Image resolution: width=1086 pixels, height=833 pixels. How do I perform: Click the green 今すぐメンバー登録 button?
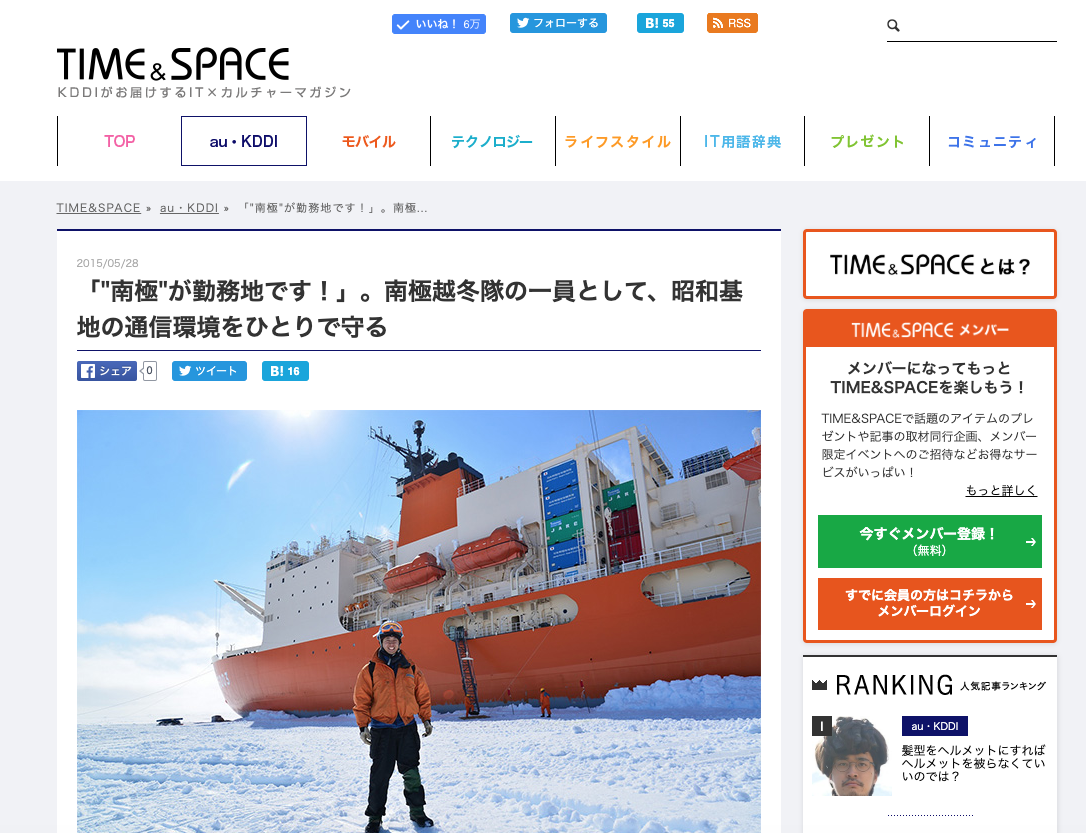click(x=929, y=541)
